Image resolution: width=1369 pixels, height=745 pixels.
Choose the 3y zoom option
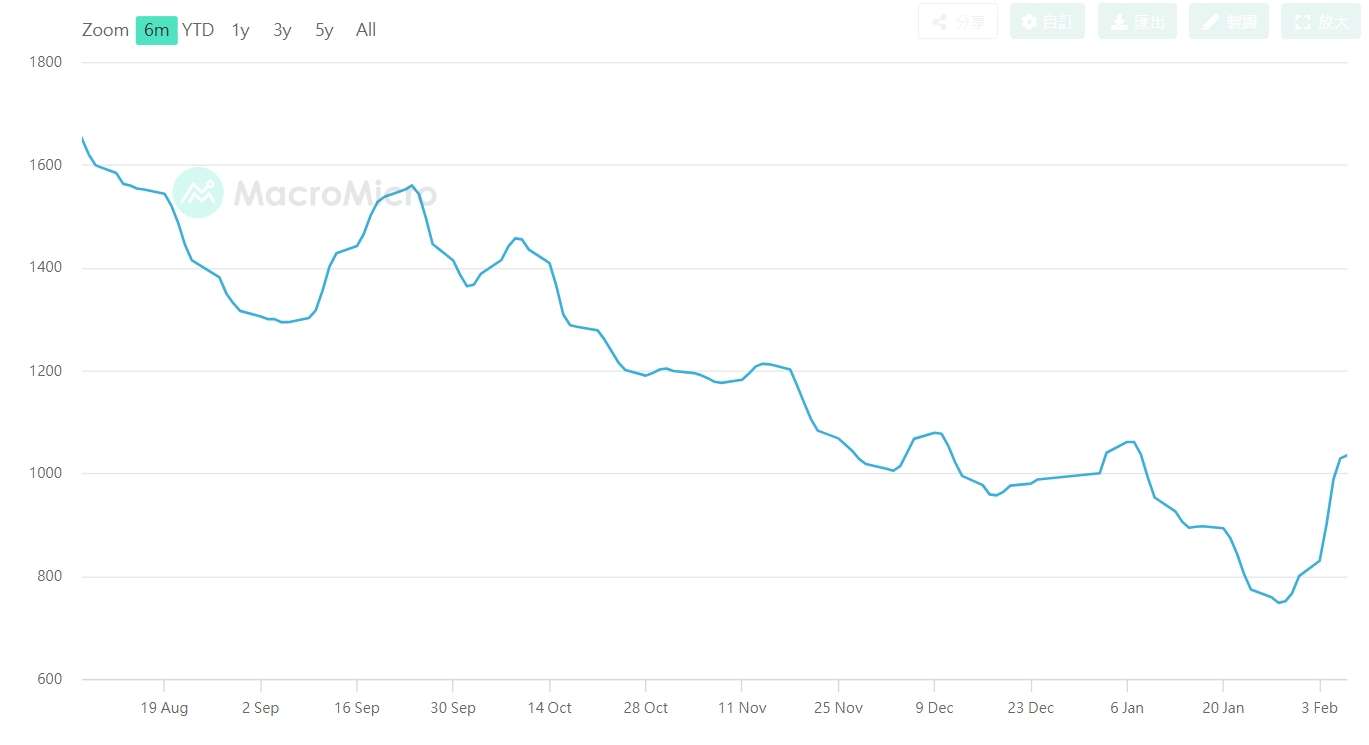pyautogui.click(x=282, y=30)
